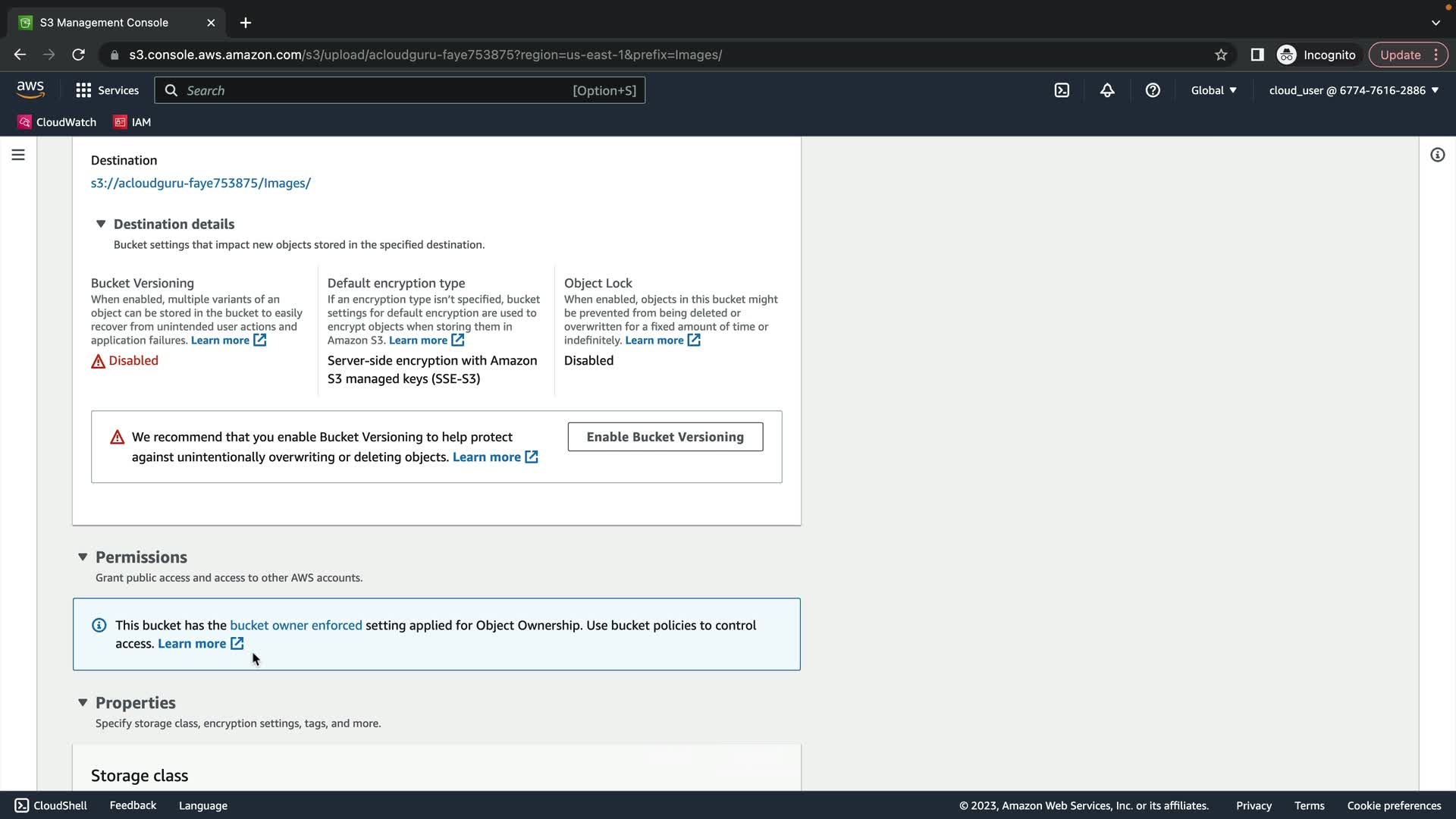The image size is (1456, 819).
Task: Click Enable Bucket Versioning button
Action: (665, 437)
